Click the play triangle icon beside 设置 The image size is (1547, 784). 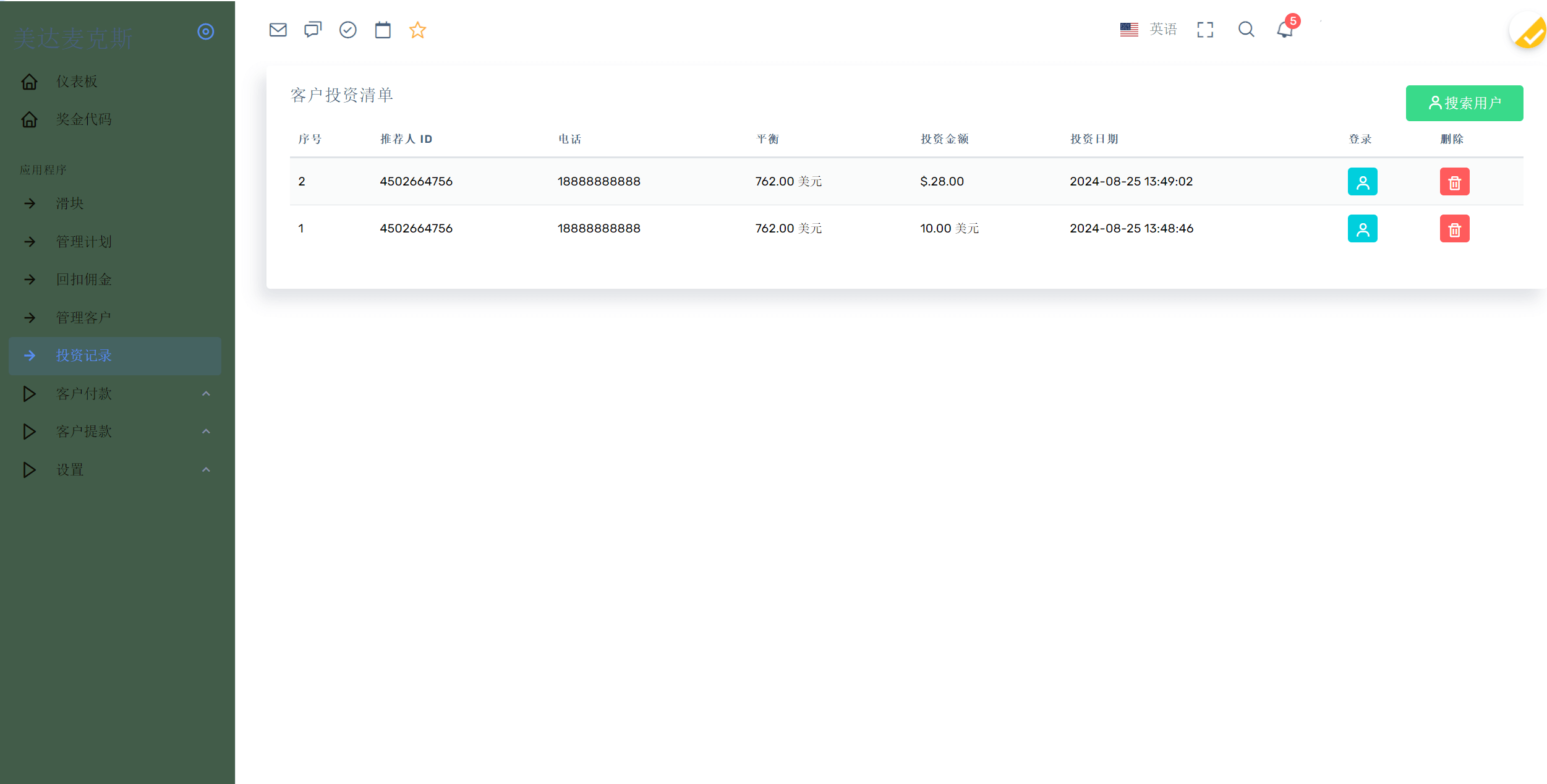[x=29, y=470]
